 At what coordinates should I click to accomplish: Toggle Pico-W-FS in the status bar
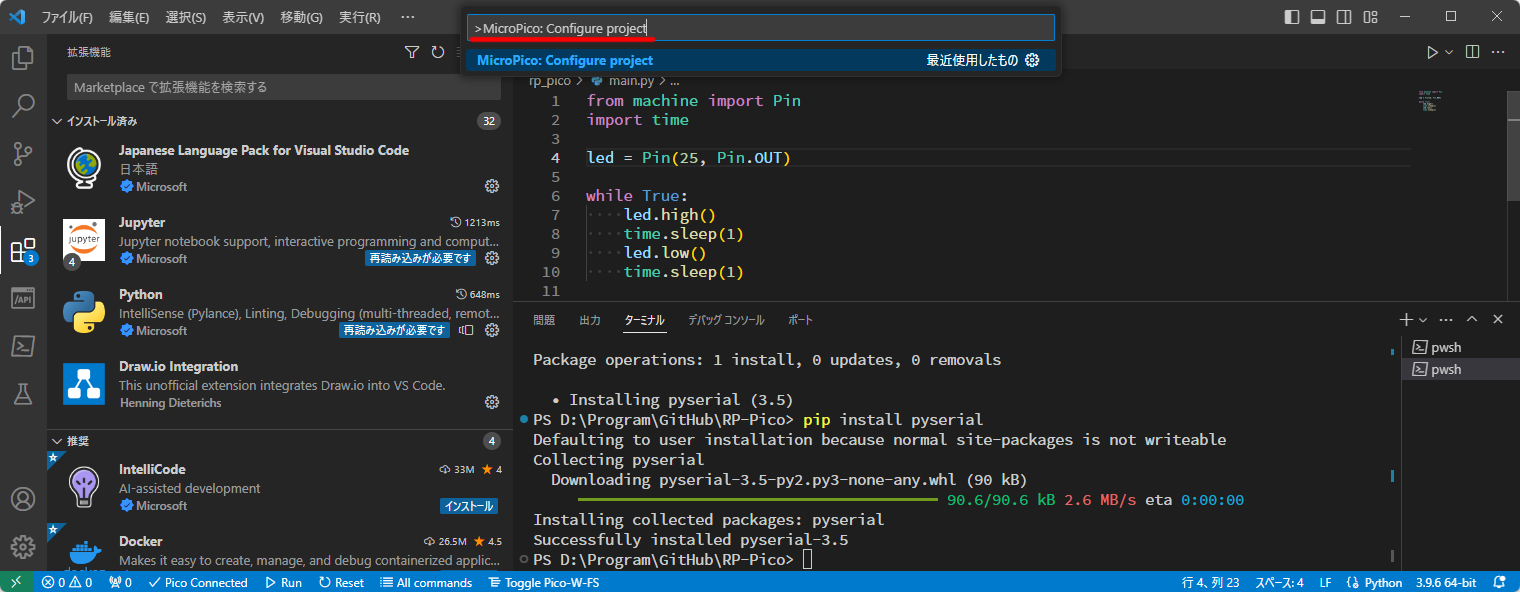point(544,582)
